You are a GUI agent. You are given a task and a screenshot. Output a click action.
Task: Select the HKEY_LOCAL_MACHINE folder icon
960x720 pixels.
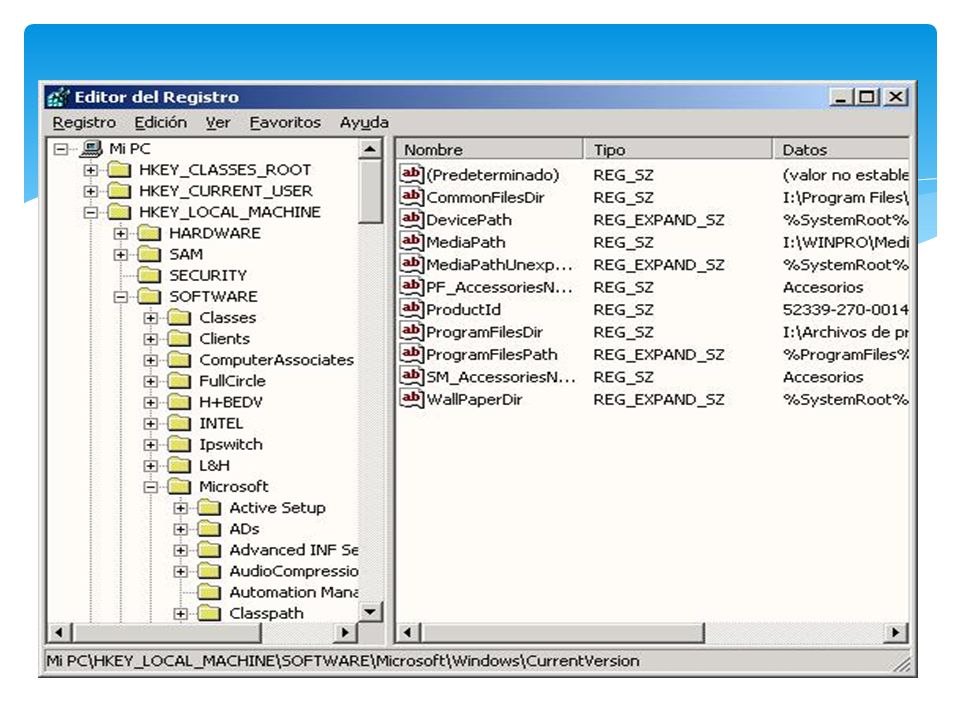click(119, 212)
